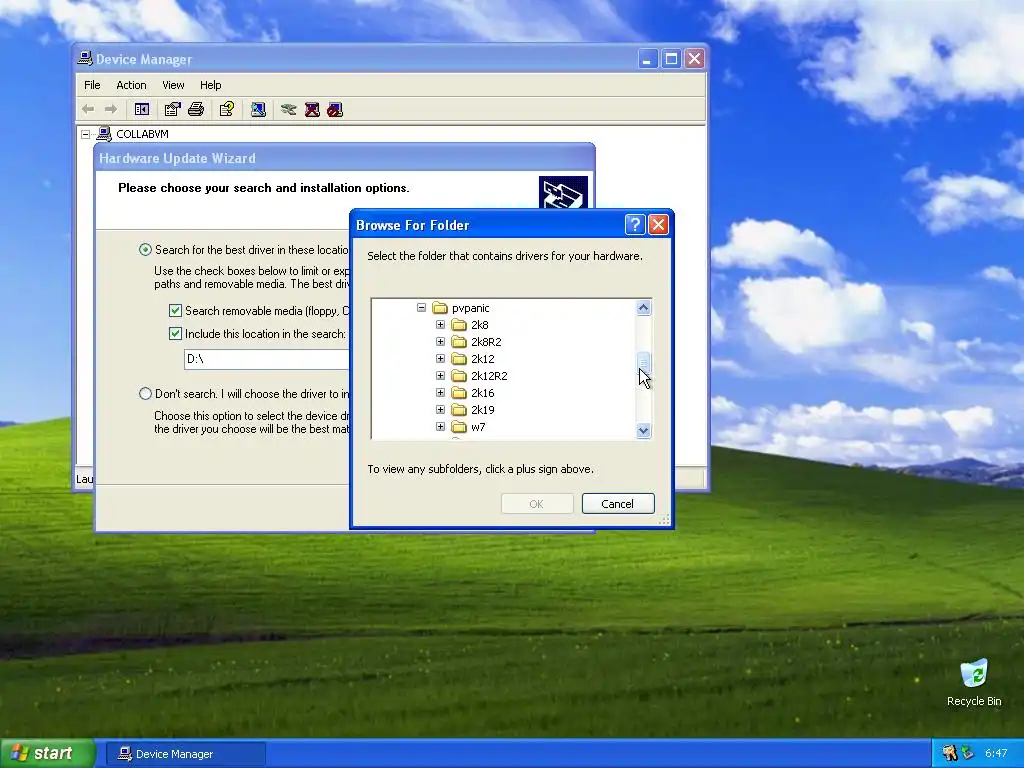Open the View menu
Image resolution: width=1024 pixels, height=768 pixels.
point(173,85)
